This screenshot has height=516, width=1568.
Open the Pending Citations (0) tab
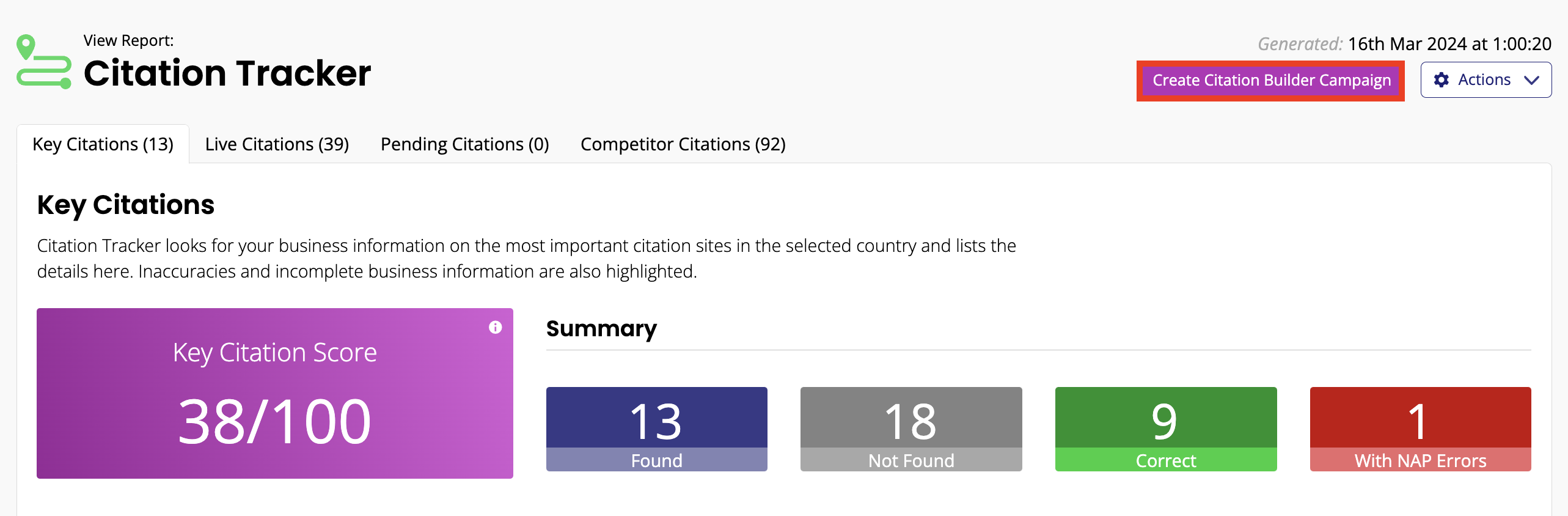coord(464,144)
